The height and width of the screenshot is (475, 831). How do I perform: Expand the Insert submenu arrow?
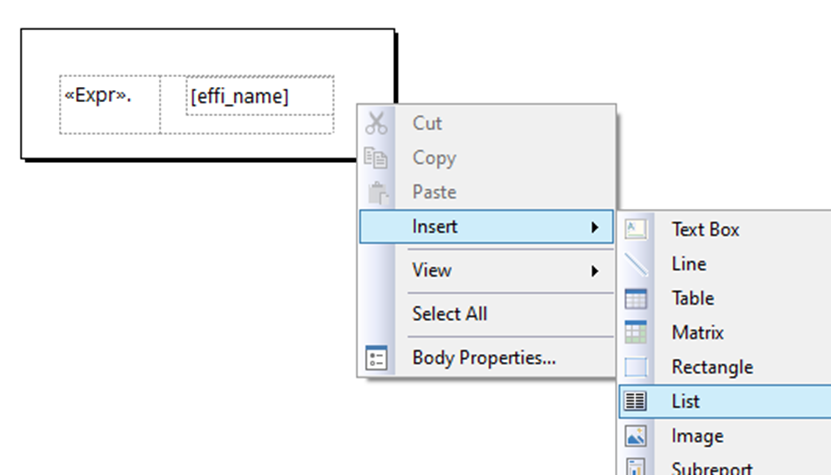point(595,227)
